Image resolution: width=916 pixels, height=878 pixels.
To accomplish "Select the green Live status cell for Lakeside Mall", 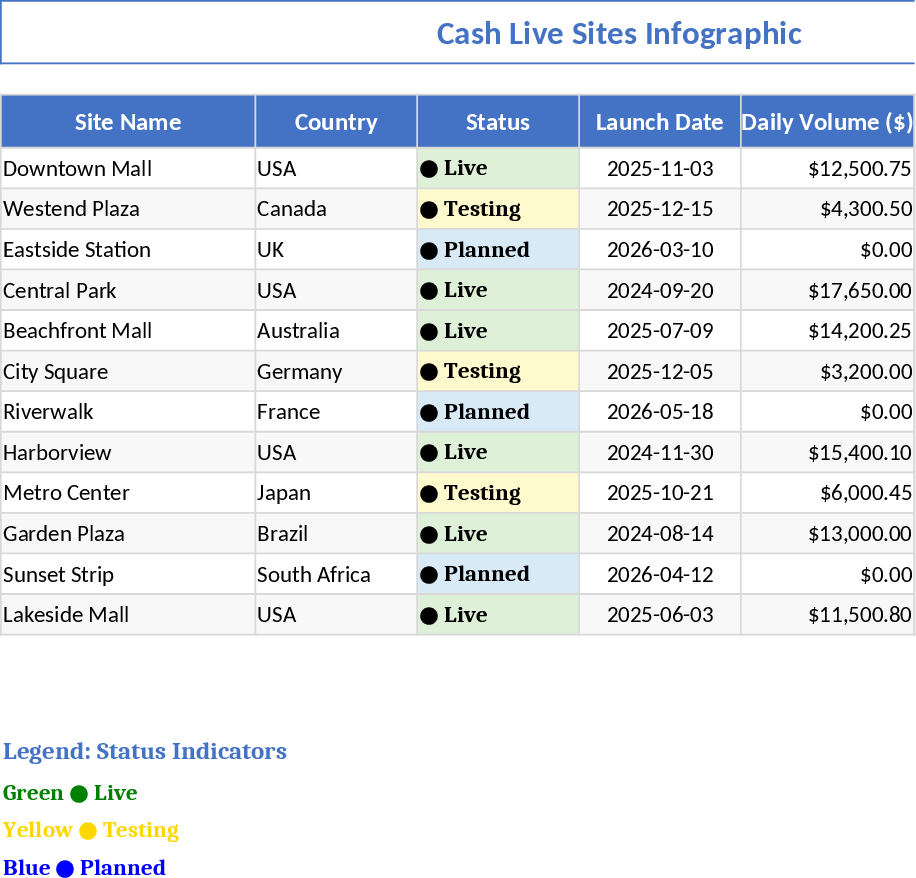I will pyautogui.click(x=498, y=615).
